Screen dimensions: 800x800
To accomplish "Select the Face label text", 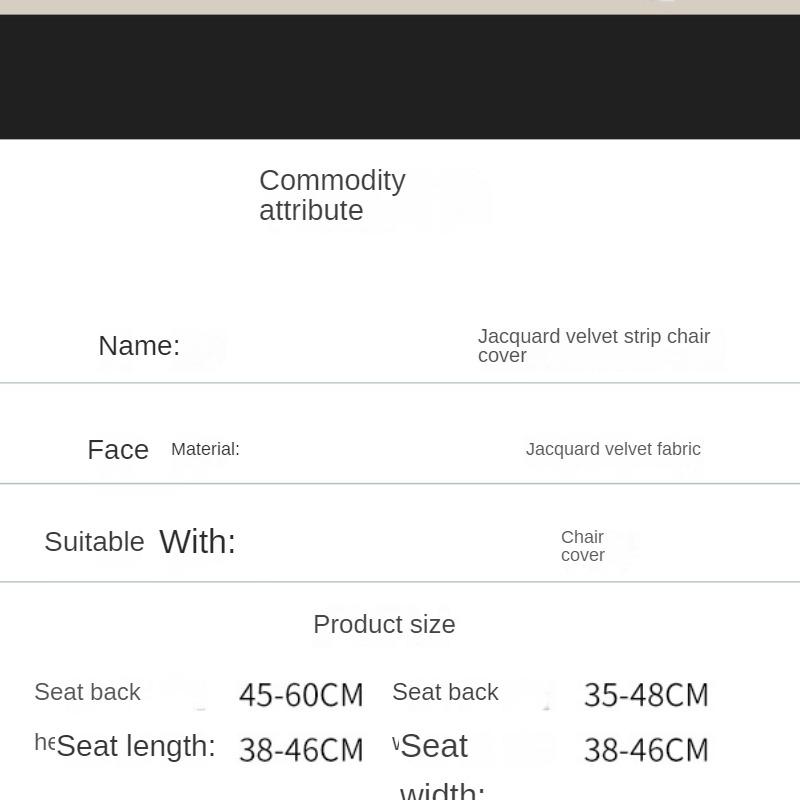I will [x=118, y=450].
